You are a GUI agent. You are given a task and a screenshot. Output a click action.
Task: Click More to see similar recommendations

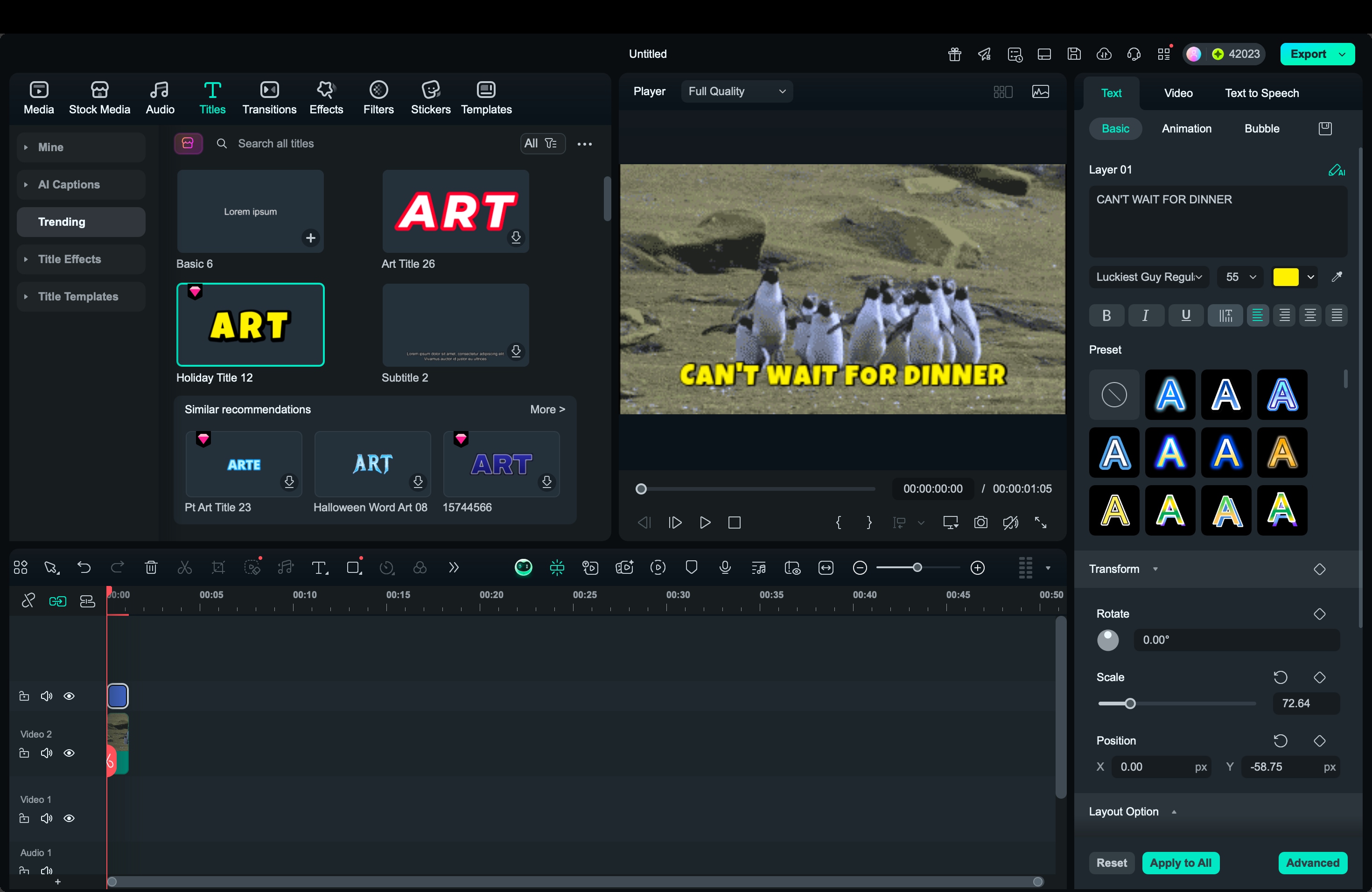546,409
